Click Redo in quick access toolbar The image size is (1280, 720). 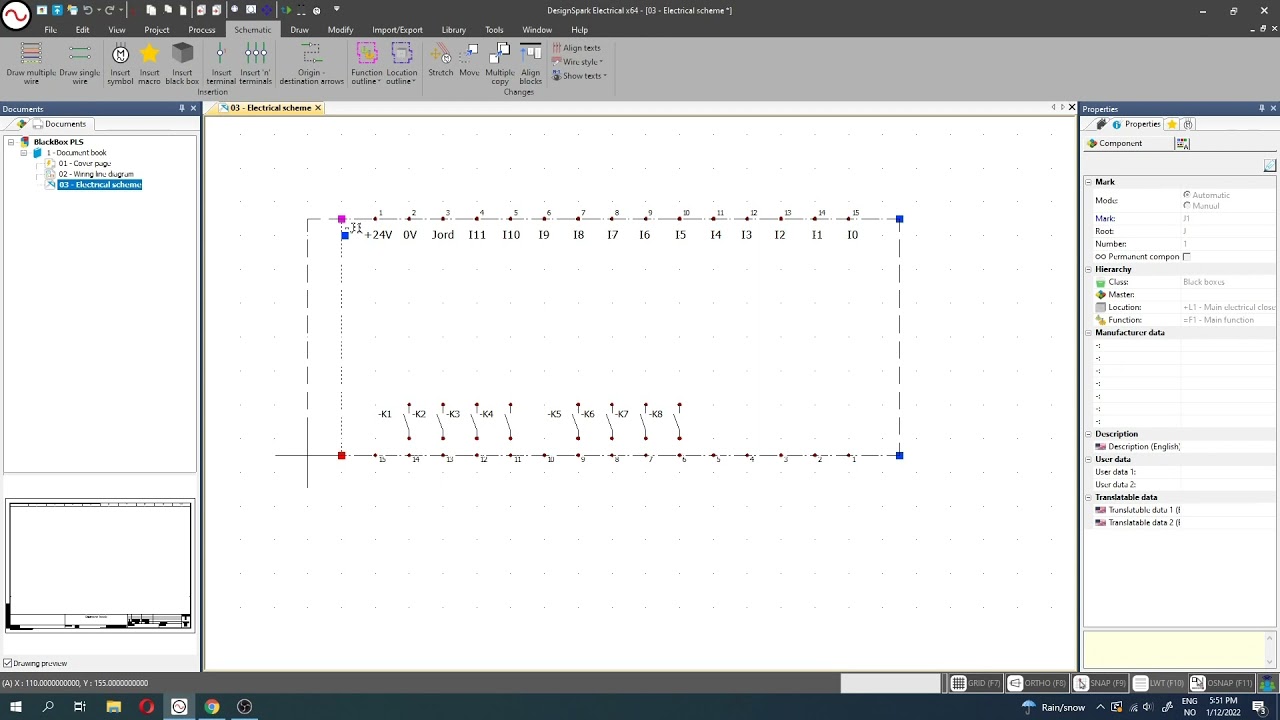109,10
